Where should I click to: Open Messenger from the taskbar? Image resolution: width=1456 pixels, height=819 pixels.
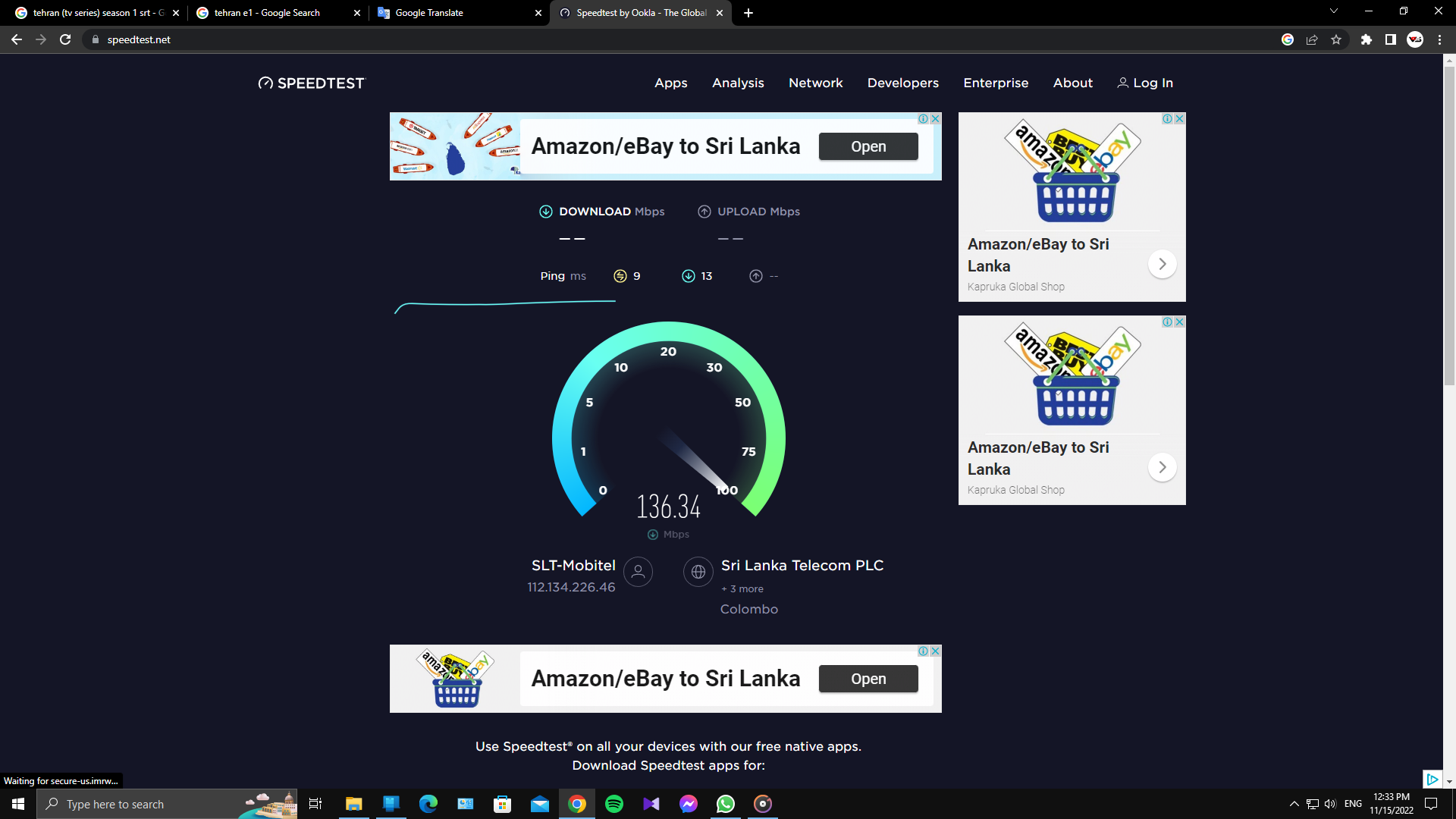click(x=689, y=804)
